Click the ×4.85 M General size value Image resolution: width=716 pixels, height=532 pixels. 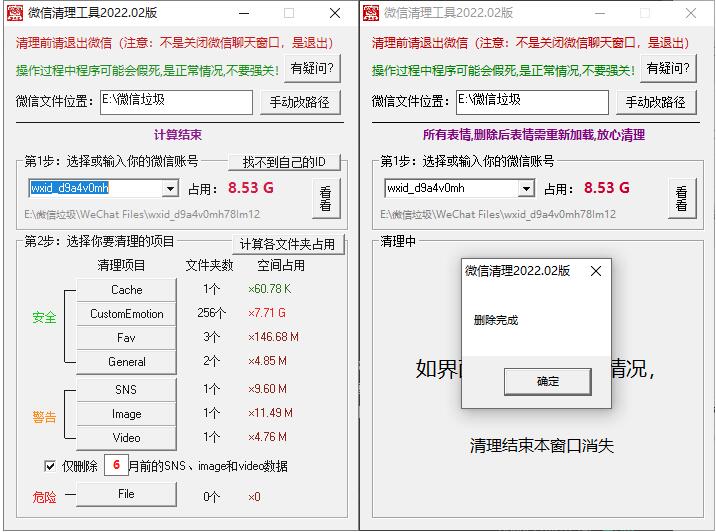(267, 361)
